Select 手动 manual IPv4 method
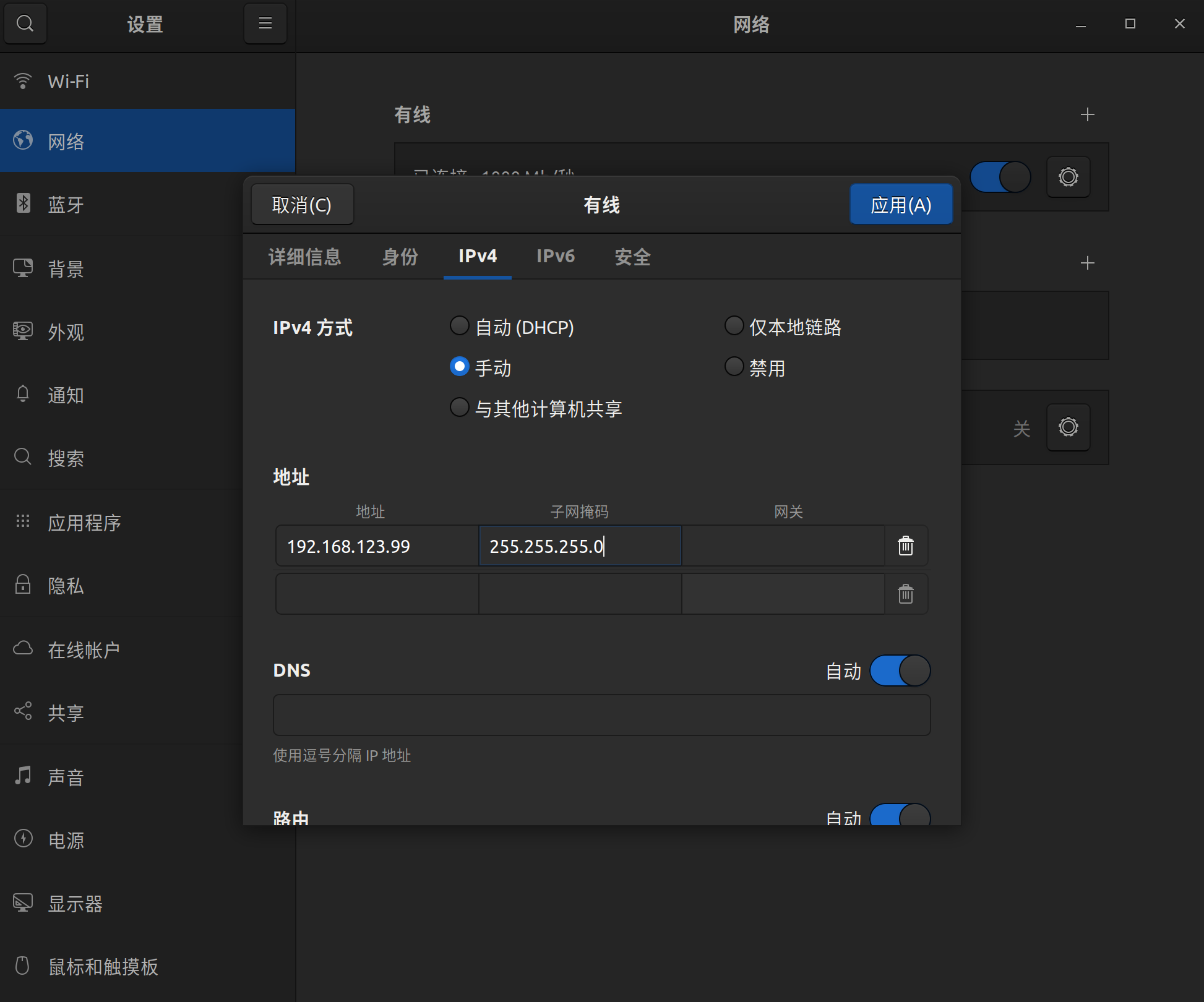Image resolution: width=1204 pixels, height=1002 pixels. 481,367
